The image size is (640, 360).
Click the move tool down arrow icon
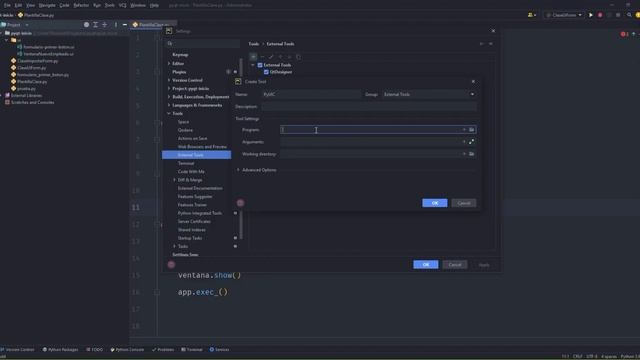point(289,57)
